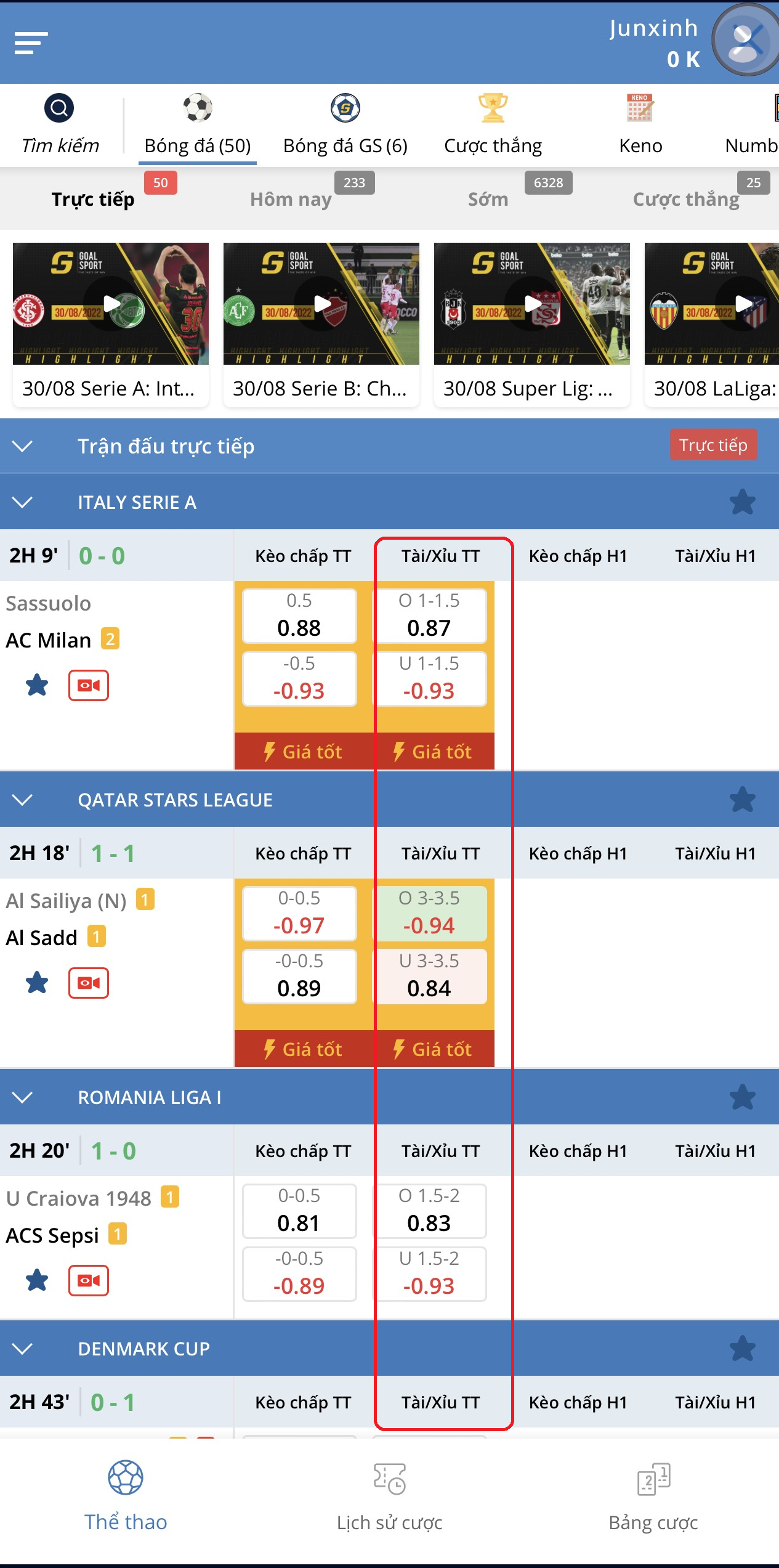Collapse the Qatar Stars League section

point(23,800)
